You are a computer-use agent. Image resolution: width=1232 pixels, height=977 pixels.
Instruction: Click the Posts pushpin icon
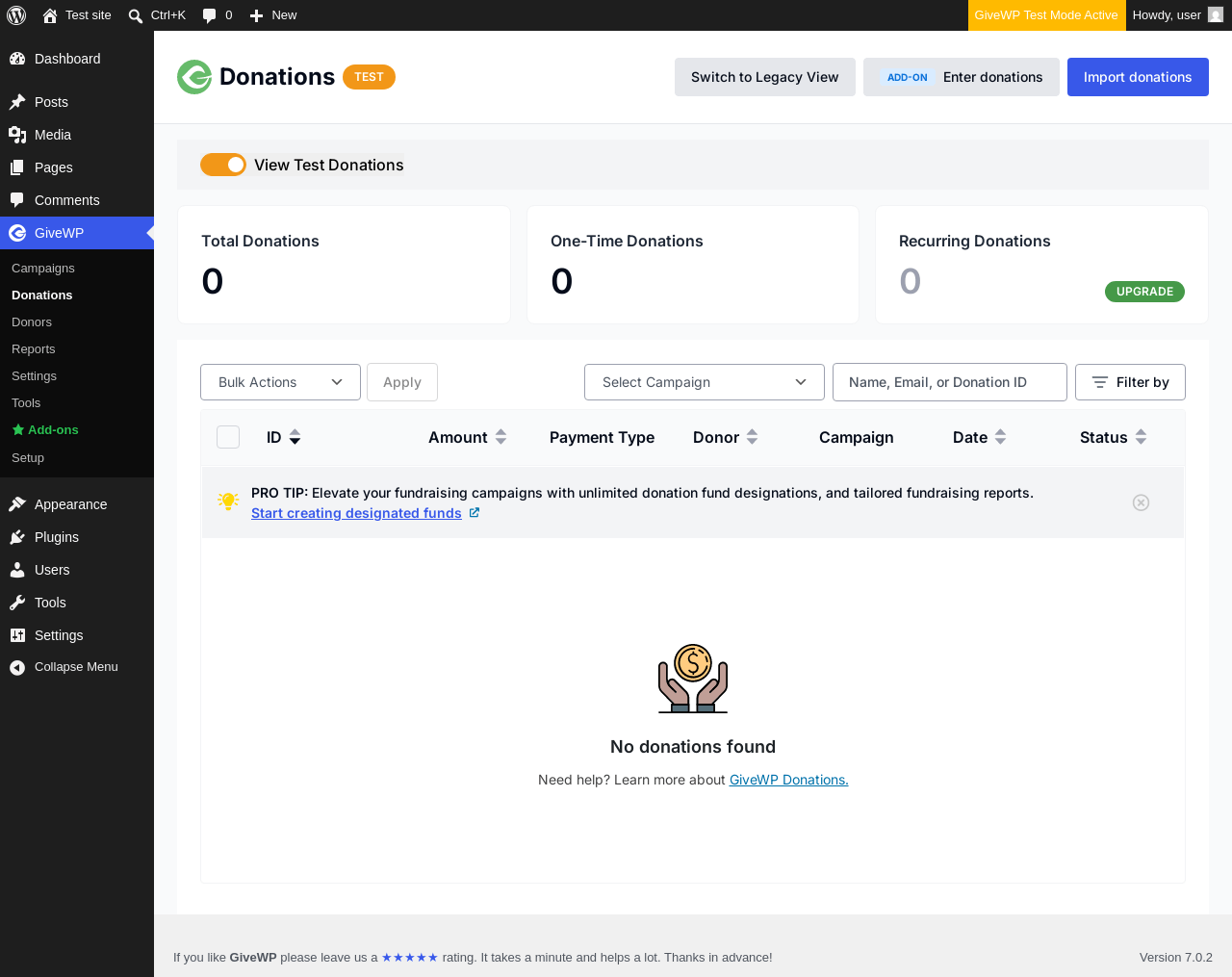point(17,102)
